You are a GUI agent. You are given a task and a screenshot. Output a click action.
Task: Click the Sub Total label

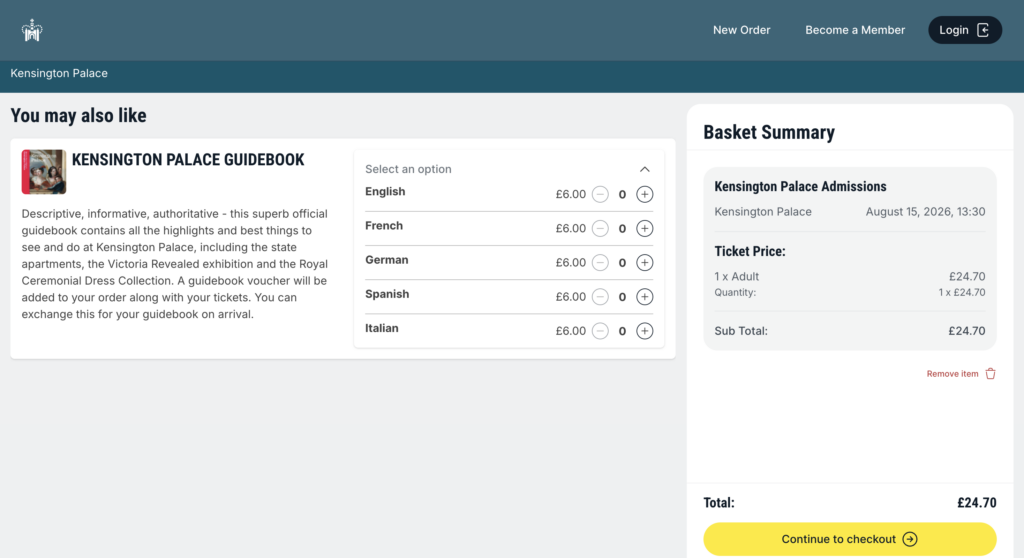pyautogui.click(x=741, y=331)
